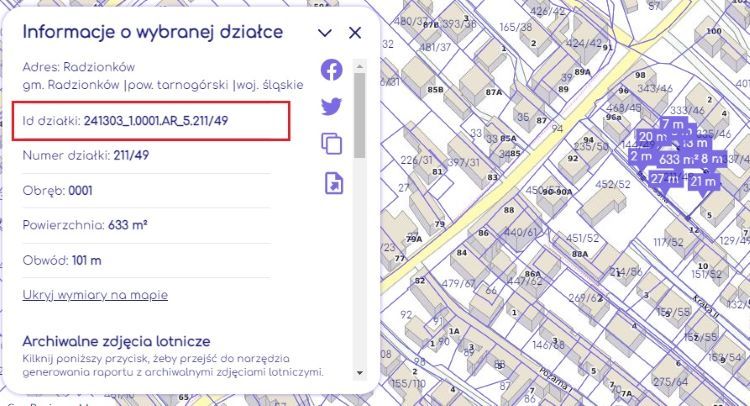The width and height of the screenshot is (750, 406).
Task: Click parcel label 146/68 on map
Action: 549,344
